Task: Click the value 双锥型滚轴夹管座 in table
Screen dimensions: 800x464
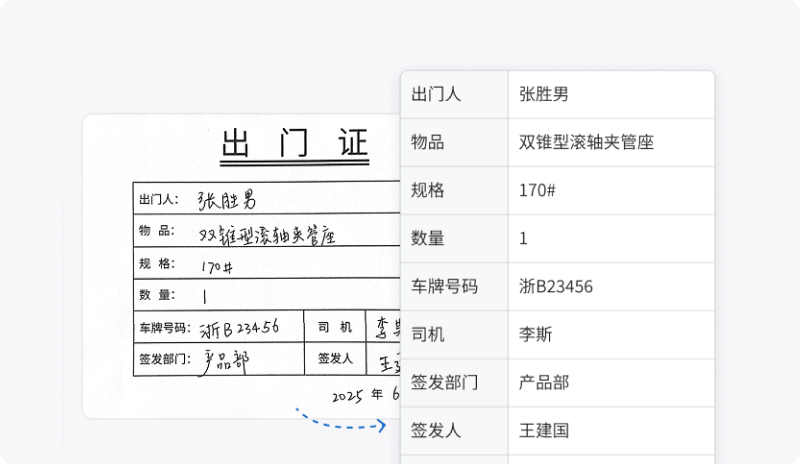Action: (x=587, y=143)
